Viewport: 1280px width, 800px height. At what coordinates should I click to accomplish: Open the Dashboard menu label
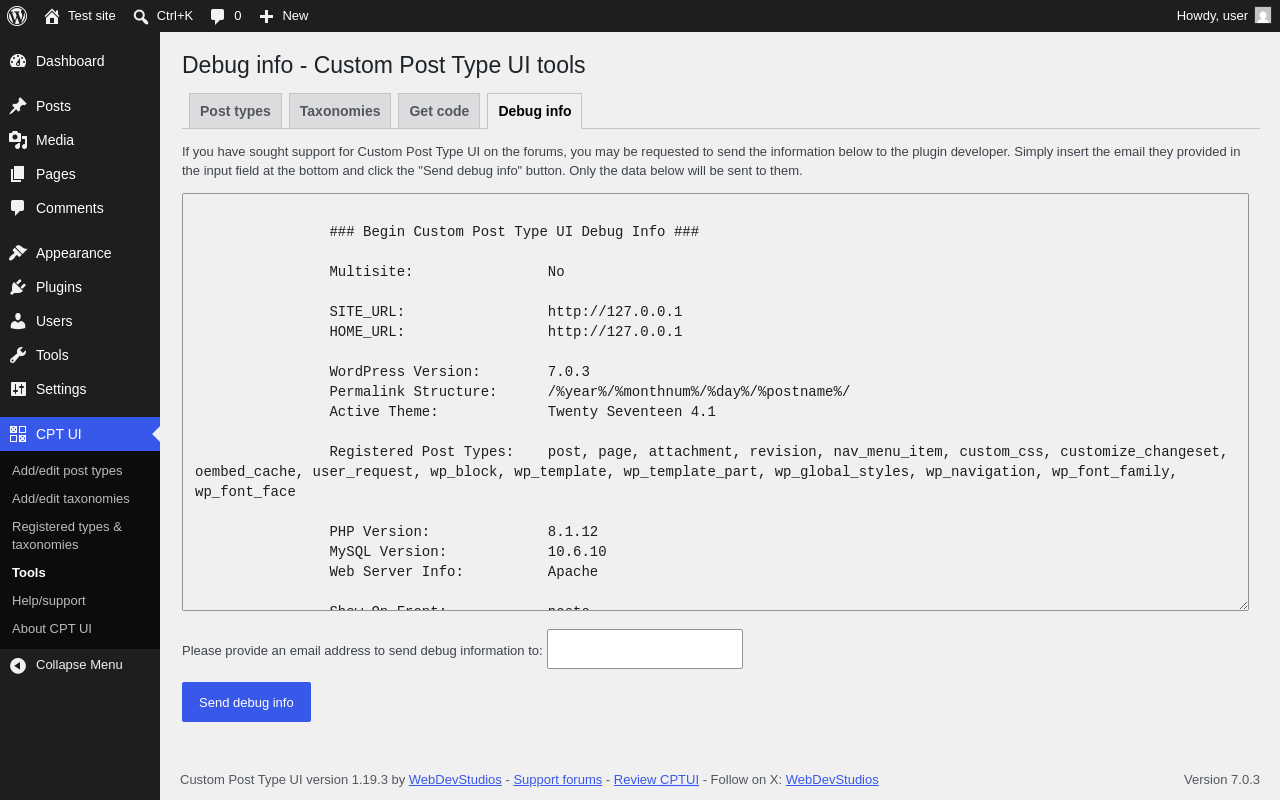click(70, 61)
